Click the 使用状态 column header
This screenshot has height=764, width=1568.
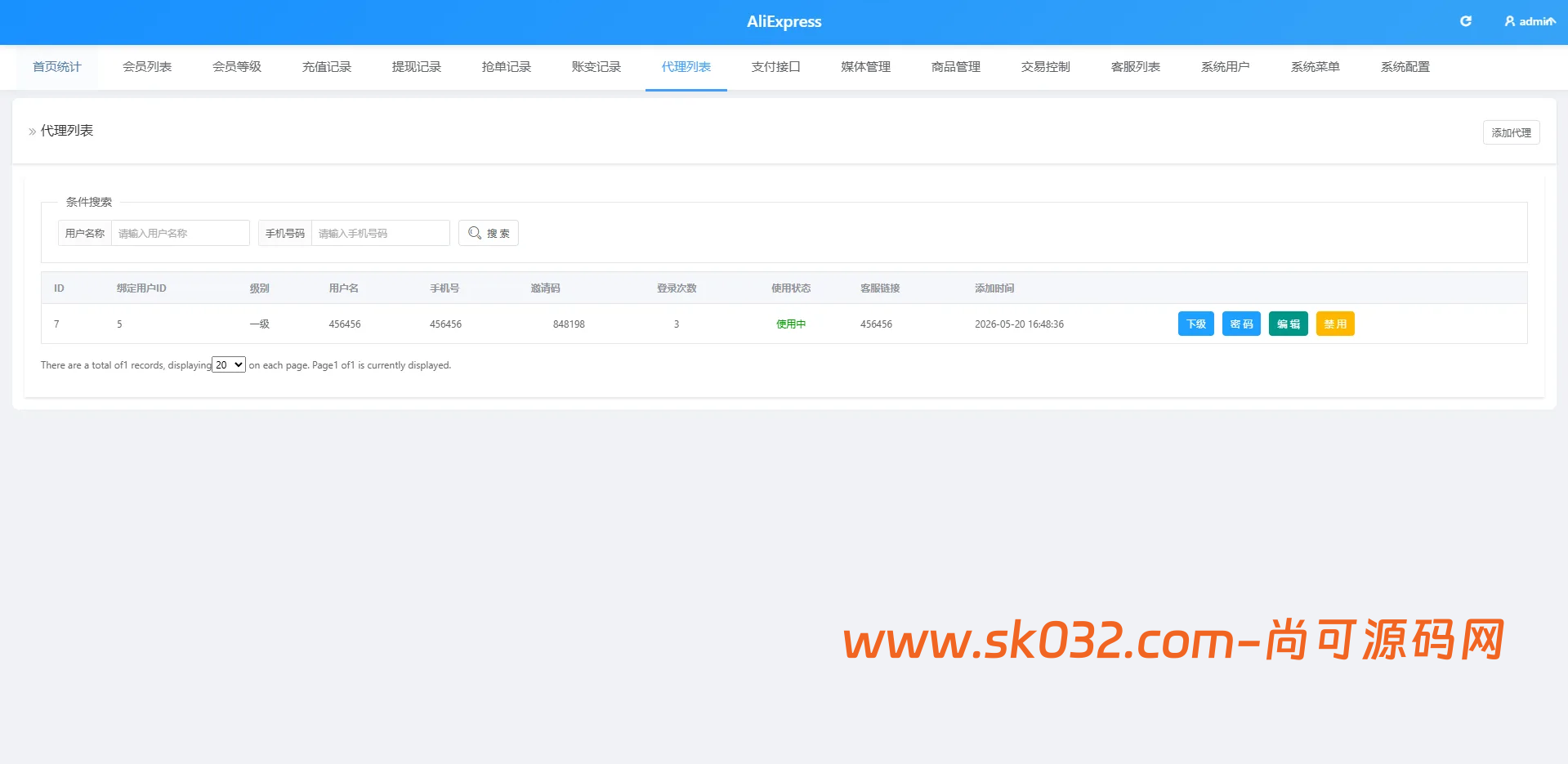[x=791, y=288]
